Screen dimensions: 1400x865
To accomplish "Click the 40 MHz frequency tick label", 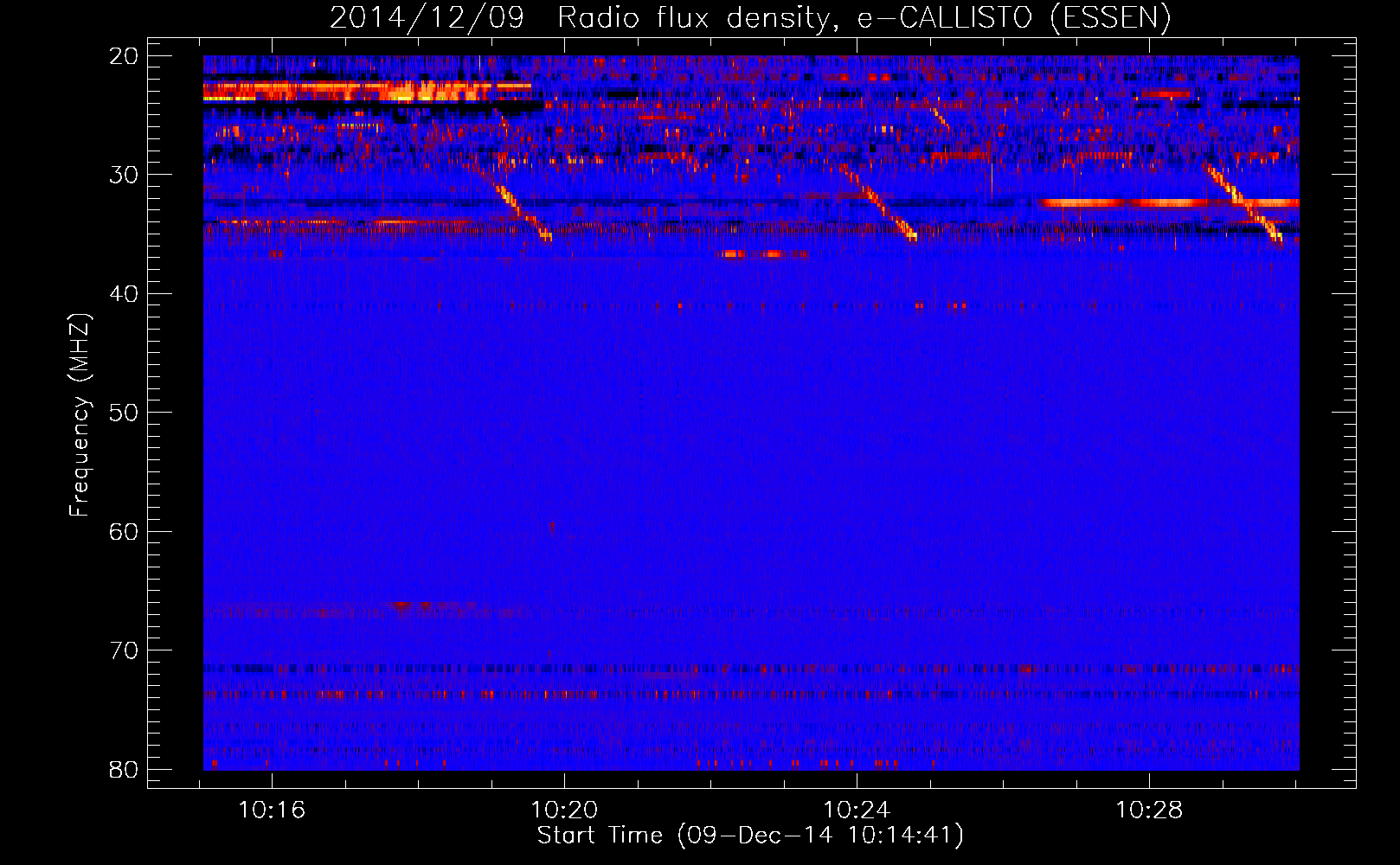I will click(125, 294).
